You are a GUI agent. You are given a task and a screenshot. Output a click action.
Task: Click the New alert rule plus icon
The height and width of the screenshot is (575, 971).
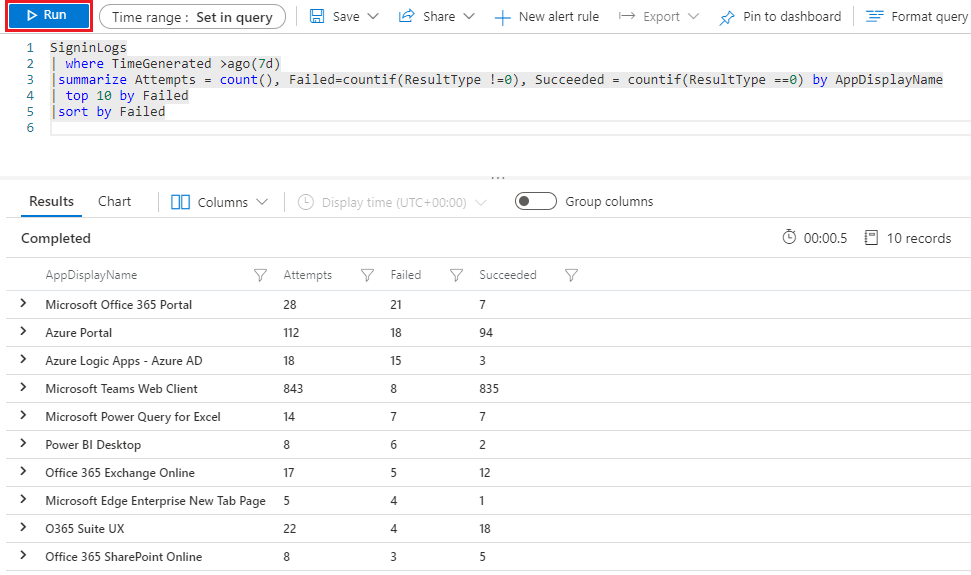coord(502,17)
